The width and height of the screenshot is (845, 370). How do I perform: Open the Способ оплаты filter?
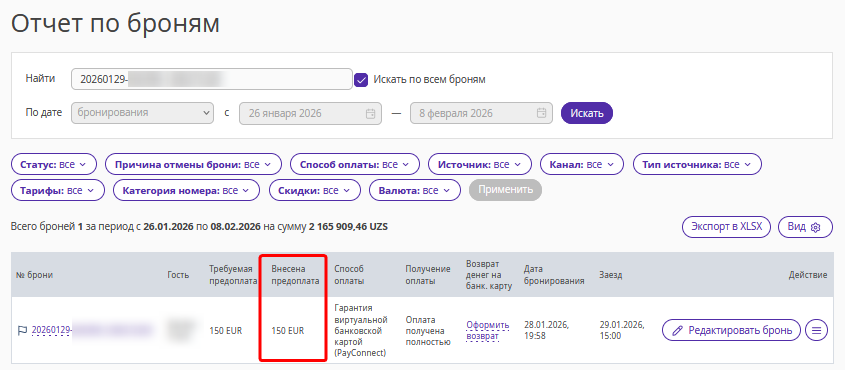[355, 164]
